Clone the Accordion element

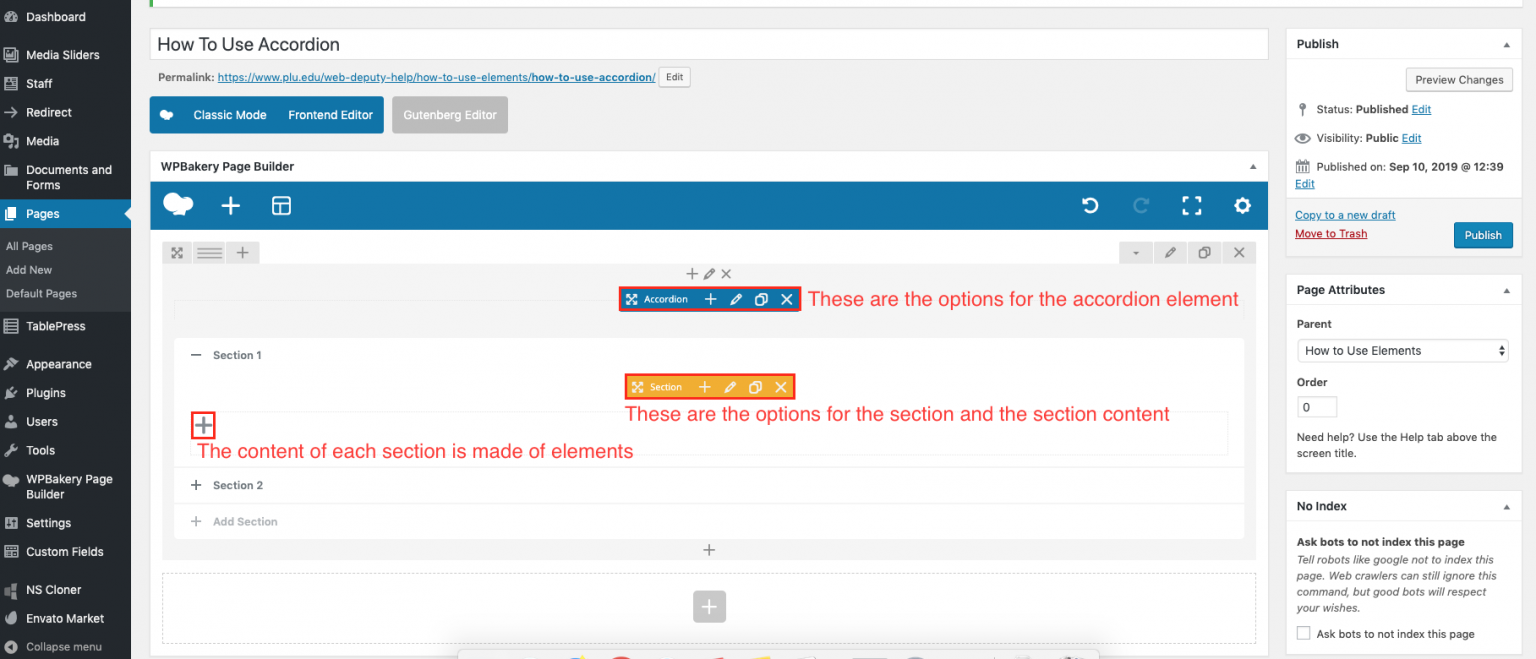pyautogui.click(x=760, y=299)
